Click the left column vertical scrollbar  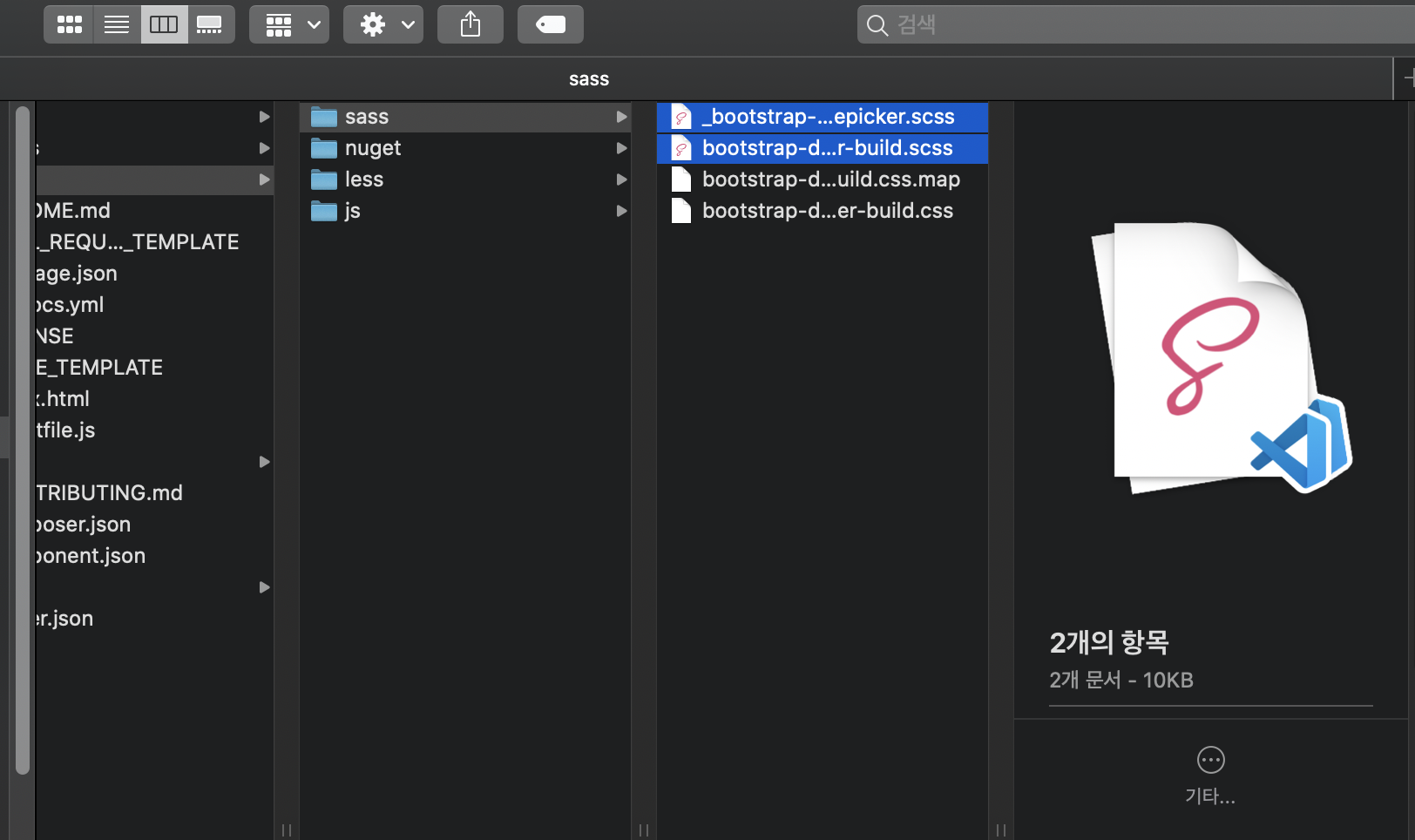coord(23,440)
